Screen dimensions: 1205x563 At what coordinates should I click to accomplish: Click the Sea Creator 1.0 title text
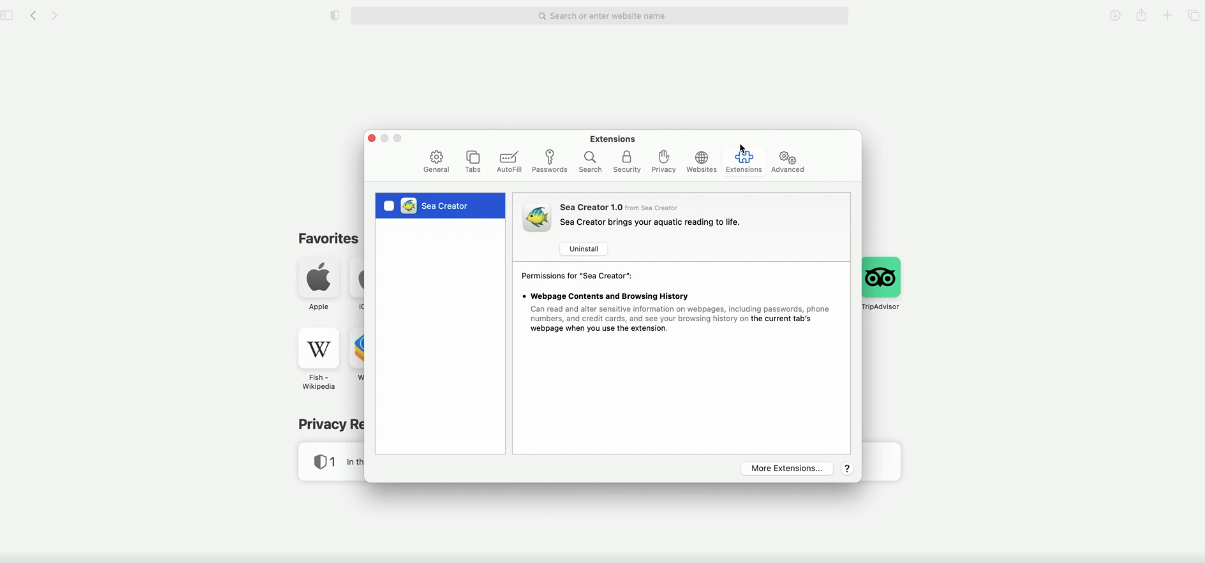click(591, 207)
